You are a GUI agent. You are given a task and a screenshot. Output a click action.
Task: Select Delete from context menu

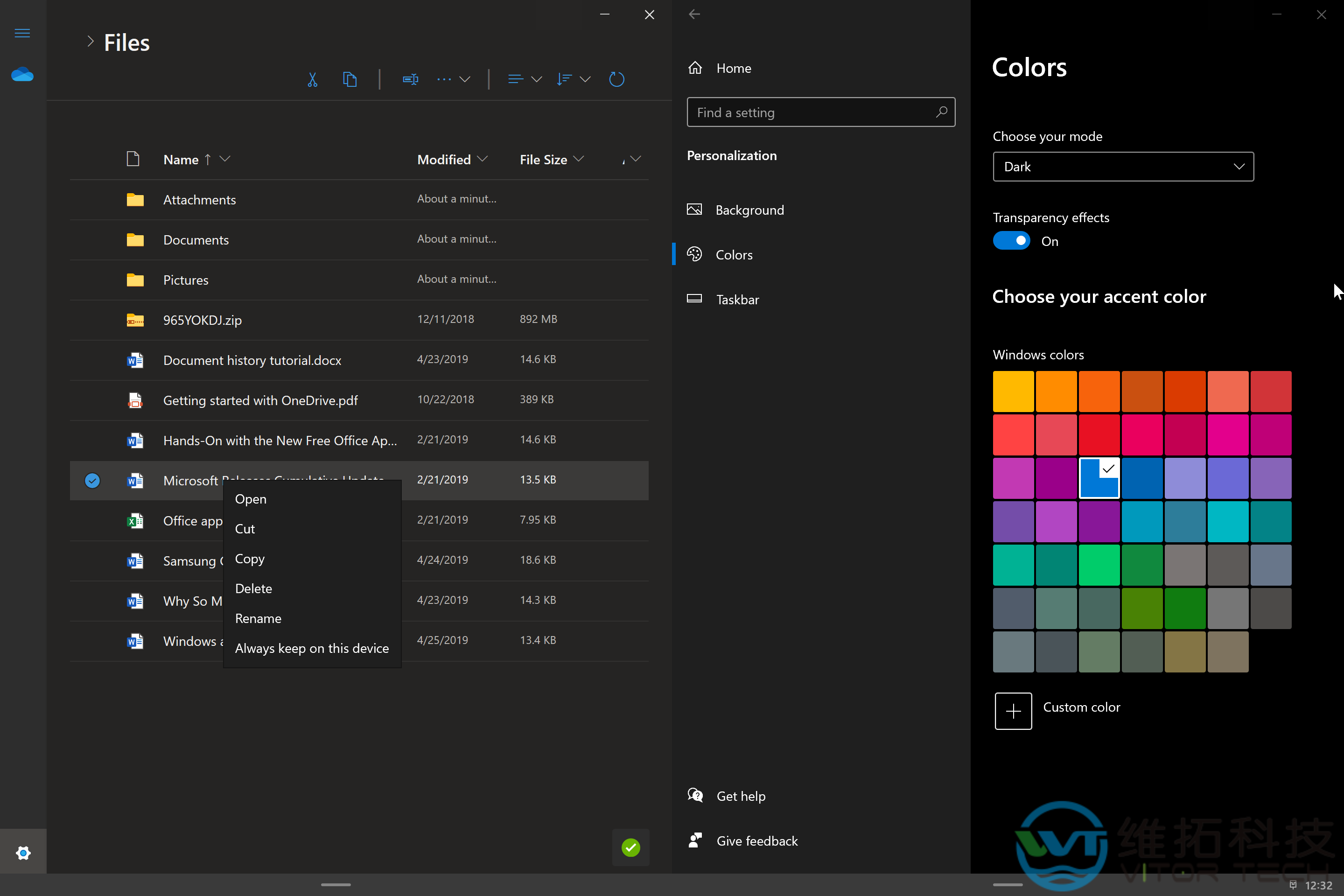tap(253, 588)
